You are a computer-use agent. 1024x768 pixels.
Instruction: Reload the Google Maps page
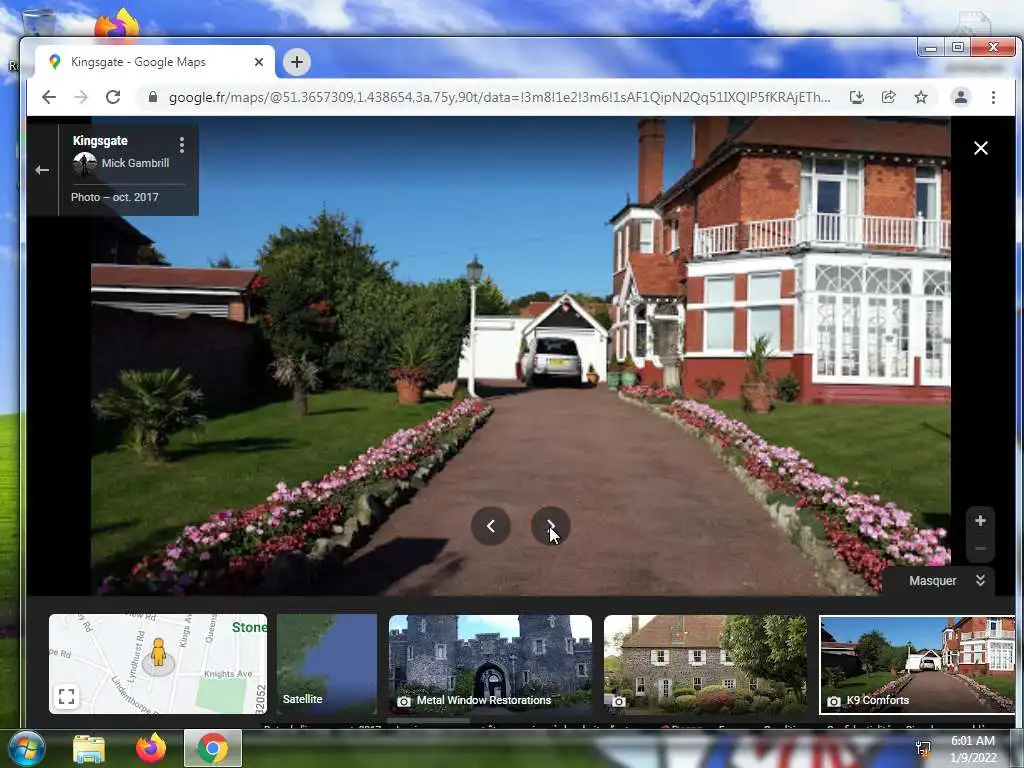113,97
